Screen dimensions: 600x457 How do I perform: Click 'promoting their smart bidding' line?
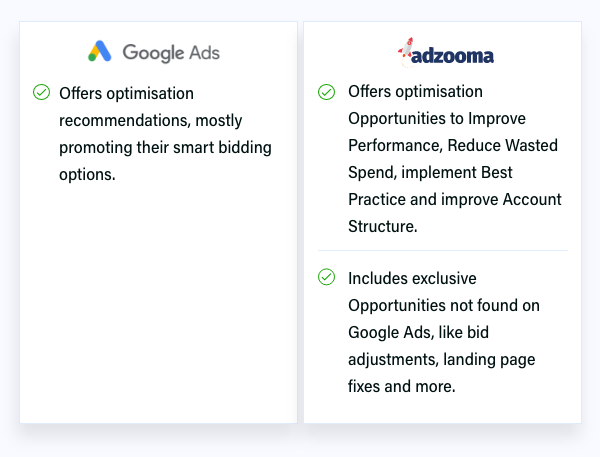(165, 148)
